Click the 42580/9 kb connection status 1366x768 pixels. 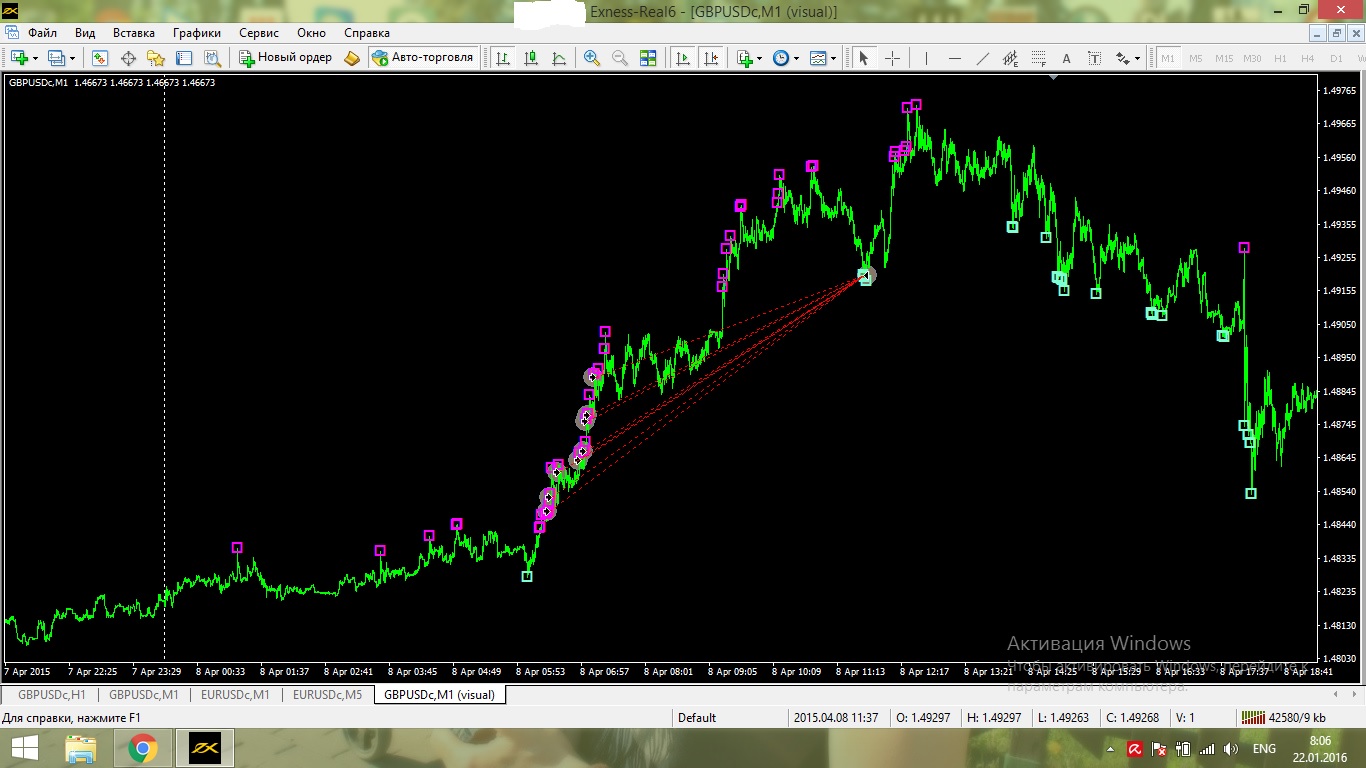coord(1282,717)
